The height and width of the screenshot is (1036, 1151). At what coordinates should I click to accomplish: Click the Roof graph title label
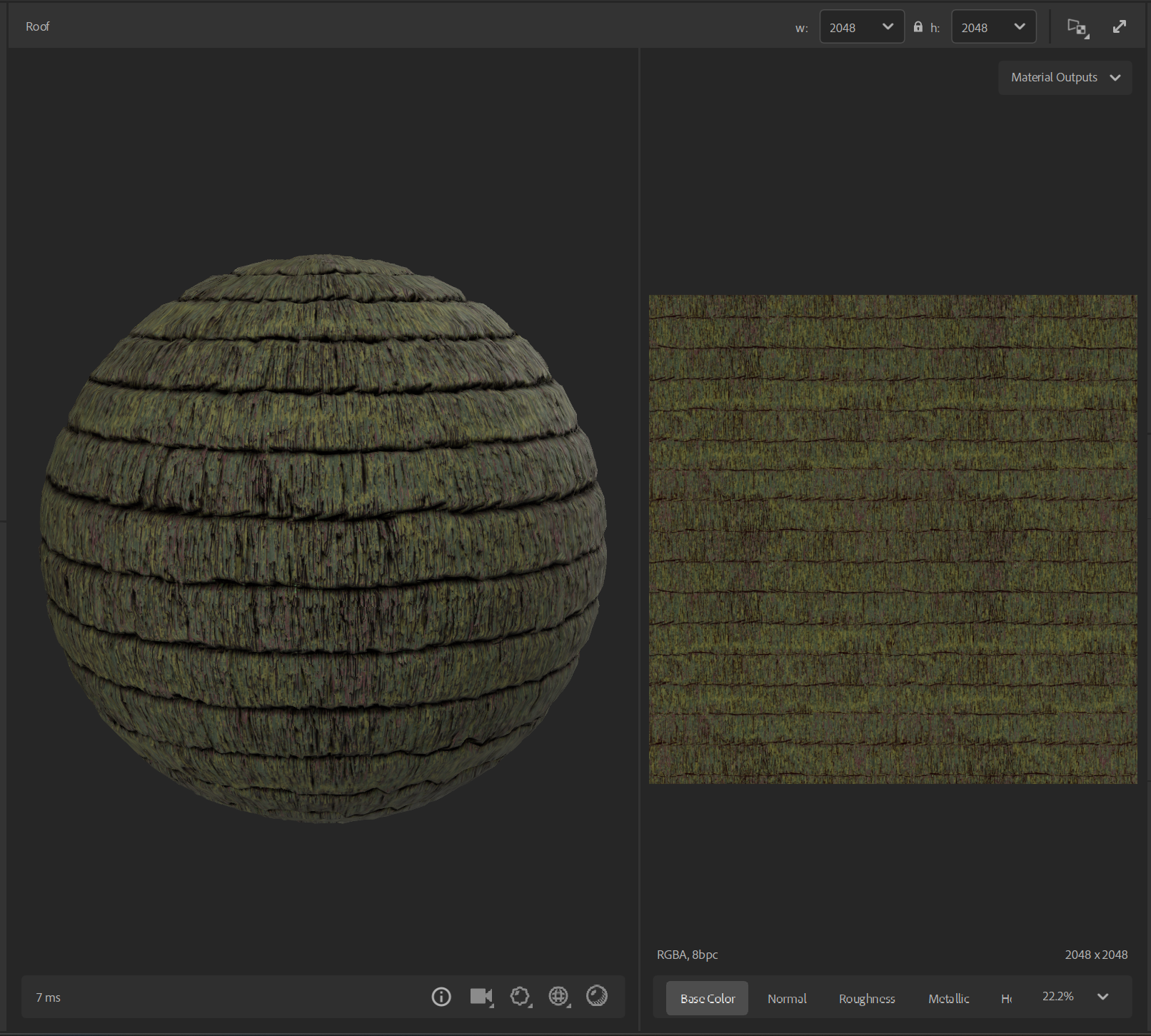(x=38, y=27)
